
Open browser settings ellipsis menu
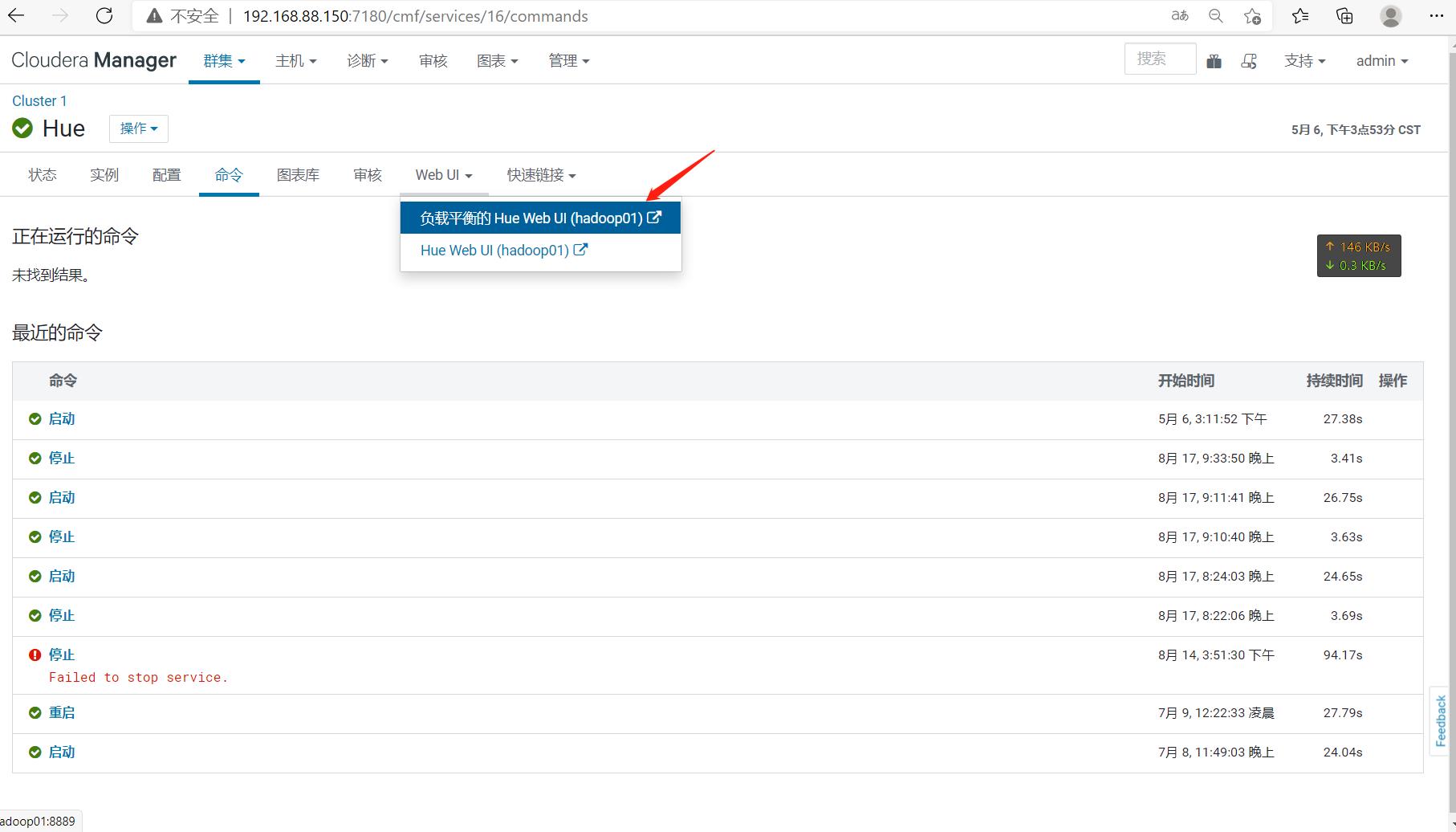[x=1437, y=16]
